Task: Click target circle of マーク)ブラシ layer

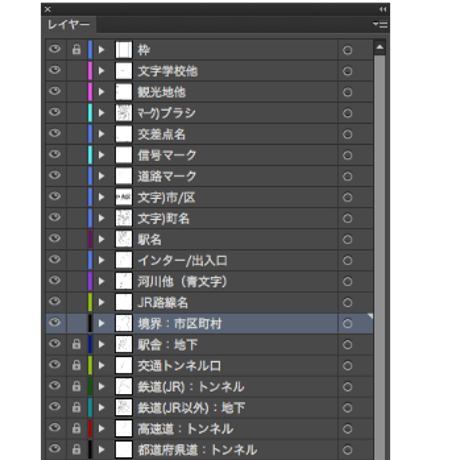Action: [x=347, y=113]
